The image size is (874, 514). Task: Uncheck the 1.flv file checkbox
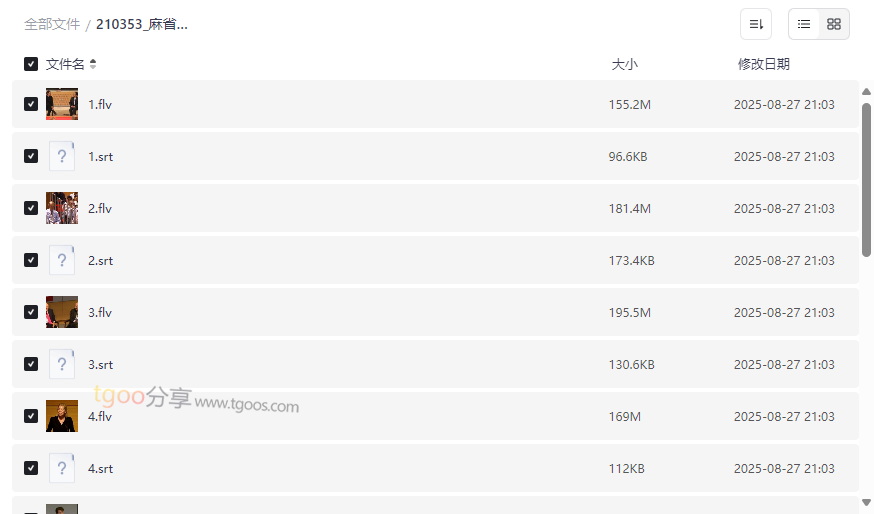click(31, 104)
